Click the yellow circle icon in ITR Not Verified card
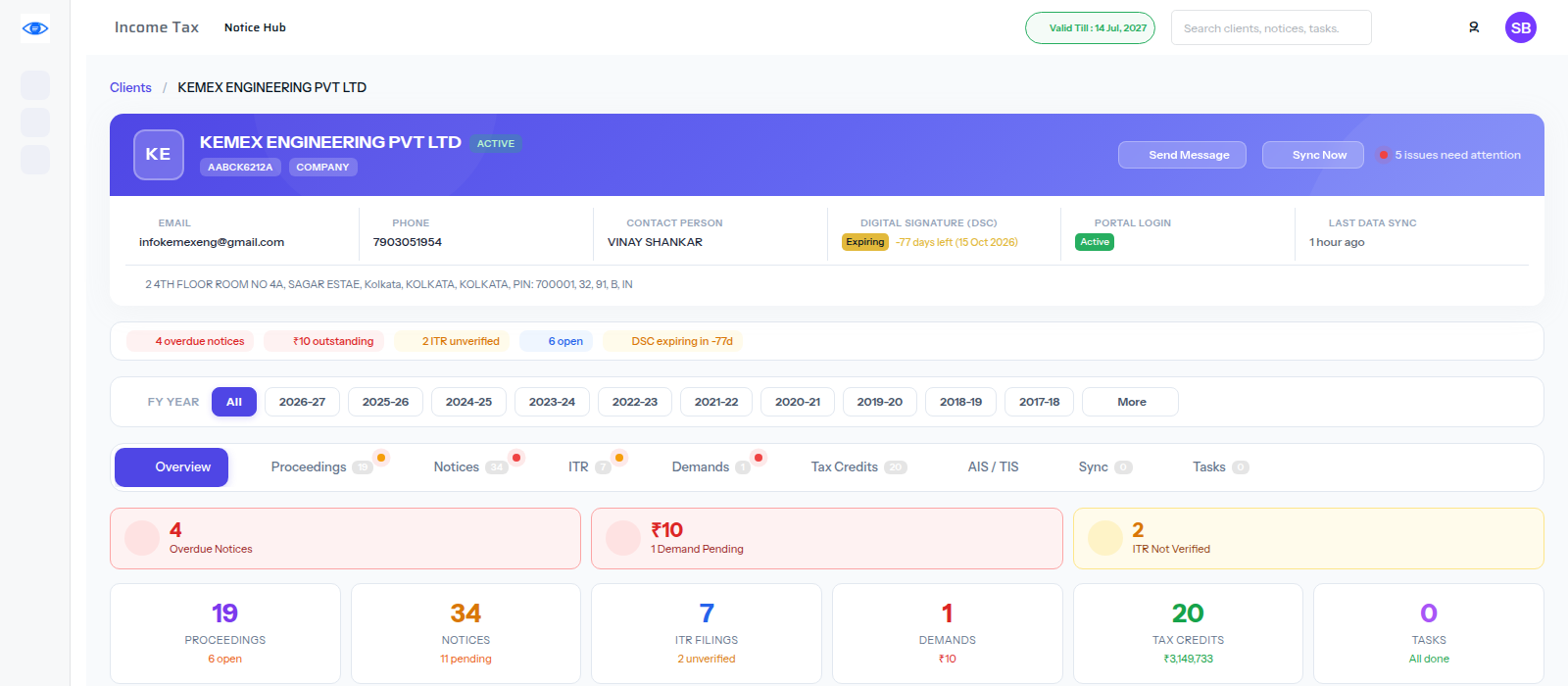This screenshot has height=686, width=1568. [x=1105, y=538]
